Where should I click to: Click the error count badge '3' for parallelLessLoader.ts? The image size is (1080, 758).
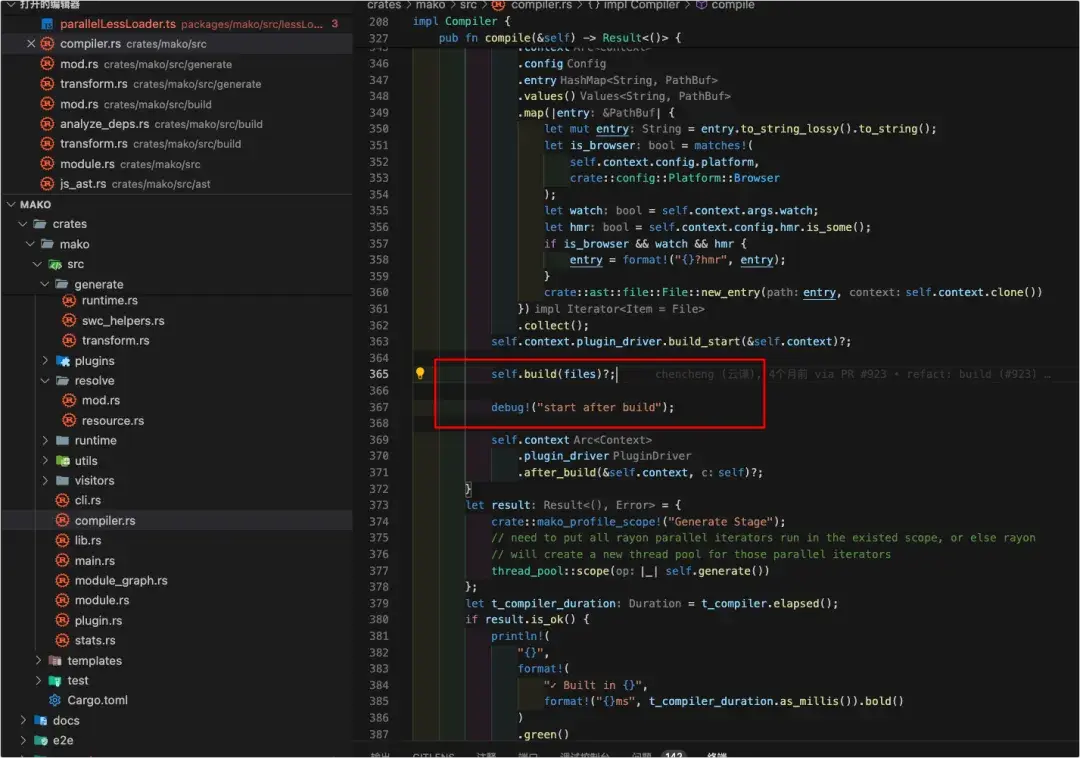335,23
